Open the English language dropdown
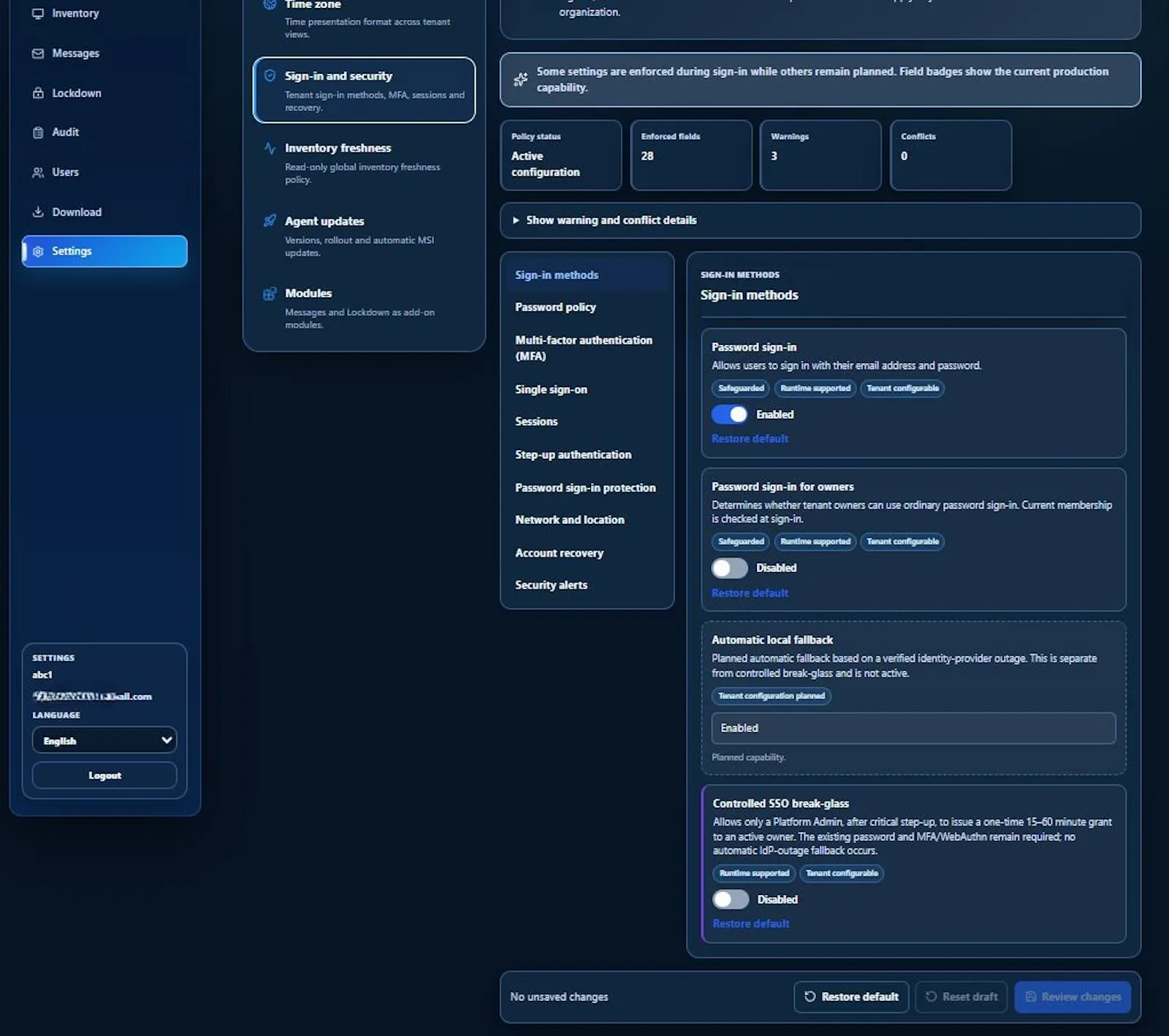1169x1036 pixels. click(104, 740)
